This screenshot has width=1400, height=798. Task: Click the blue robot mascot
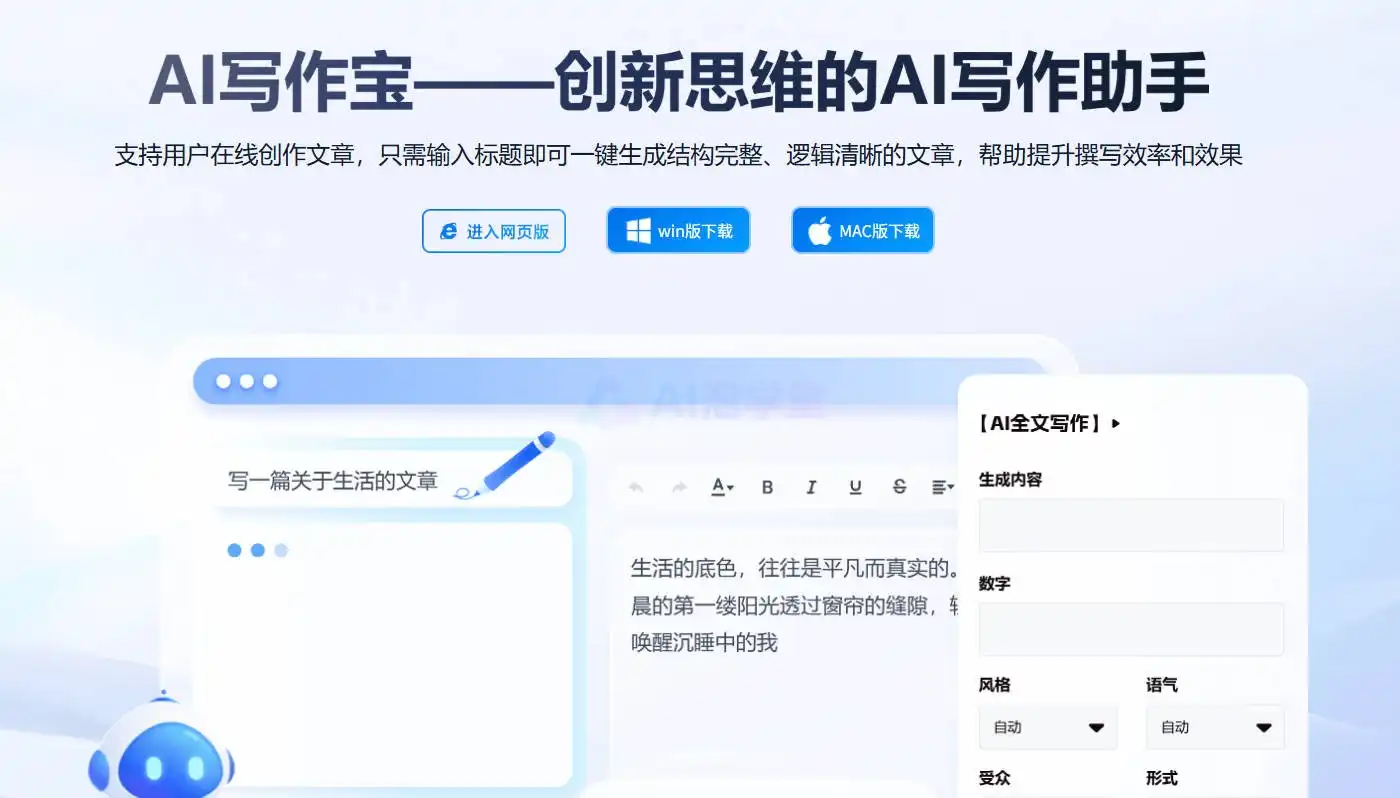(161, 745)
